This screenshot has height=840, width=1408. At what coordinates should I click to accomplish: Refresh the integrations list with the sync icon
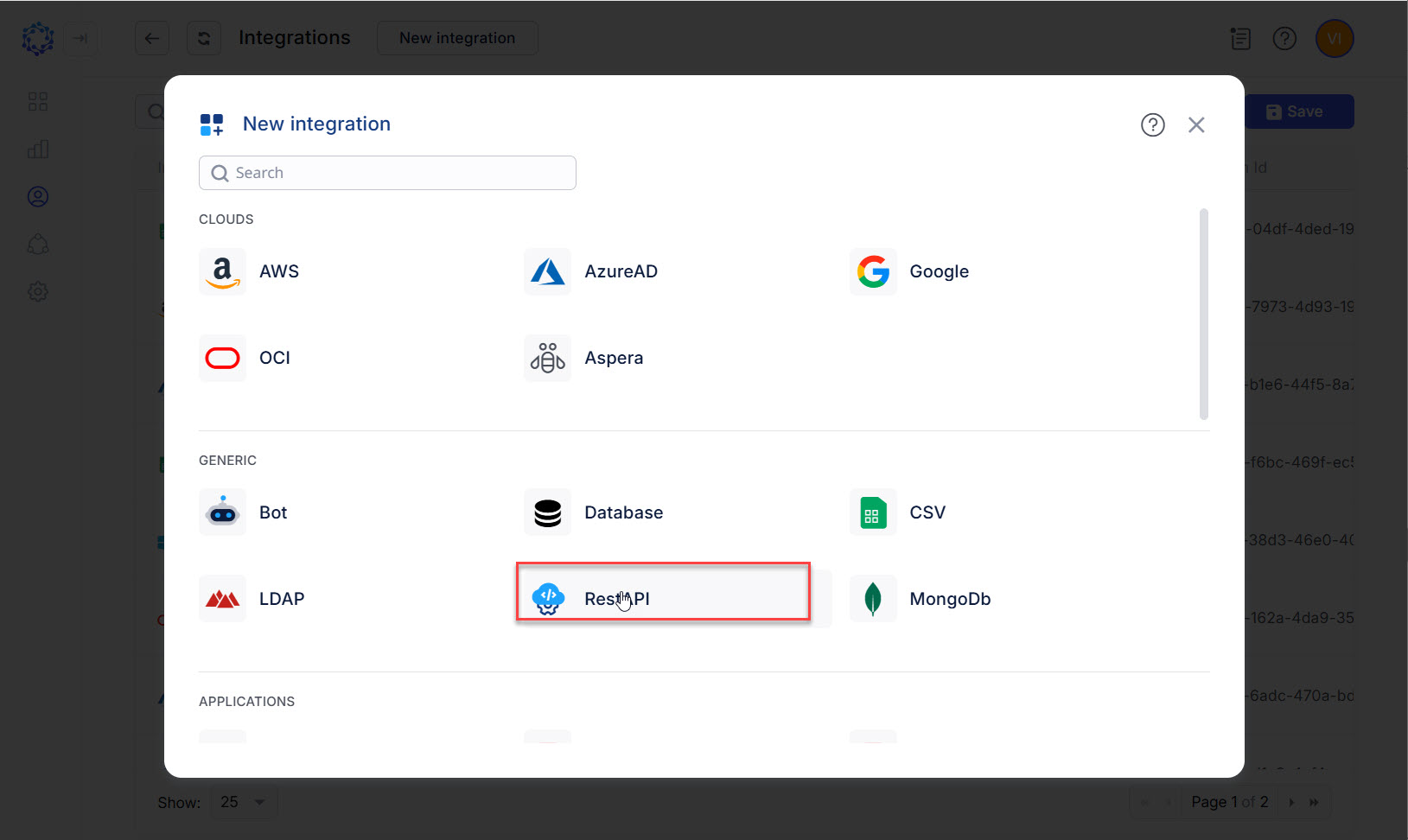click(203, 38)
